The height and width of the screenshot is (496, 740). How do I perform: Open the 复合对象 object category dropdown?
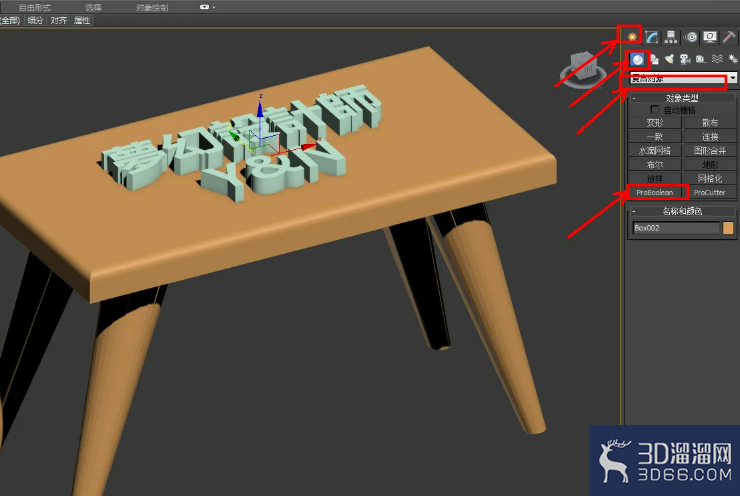coord(683,78)
